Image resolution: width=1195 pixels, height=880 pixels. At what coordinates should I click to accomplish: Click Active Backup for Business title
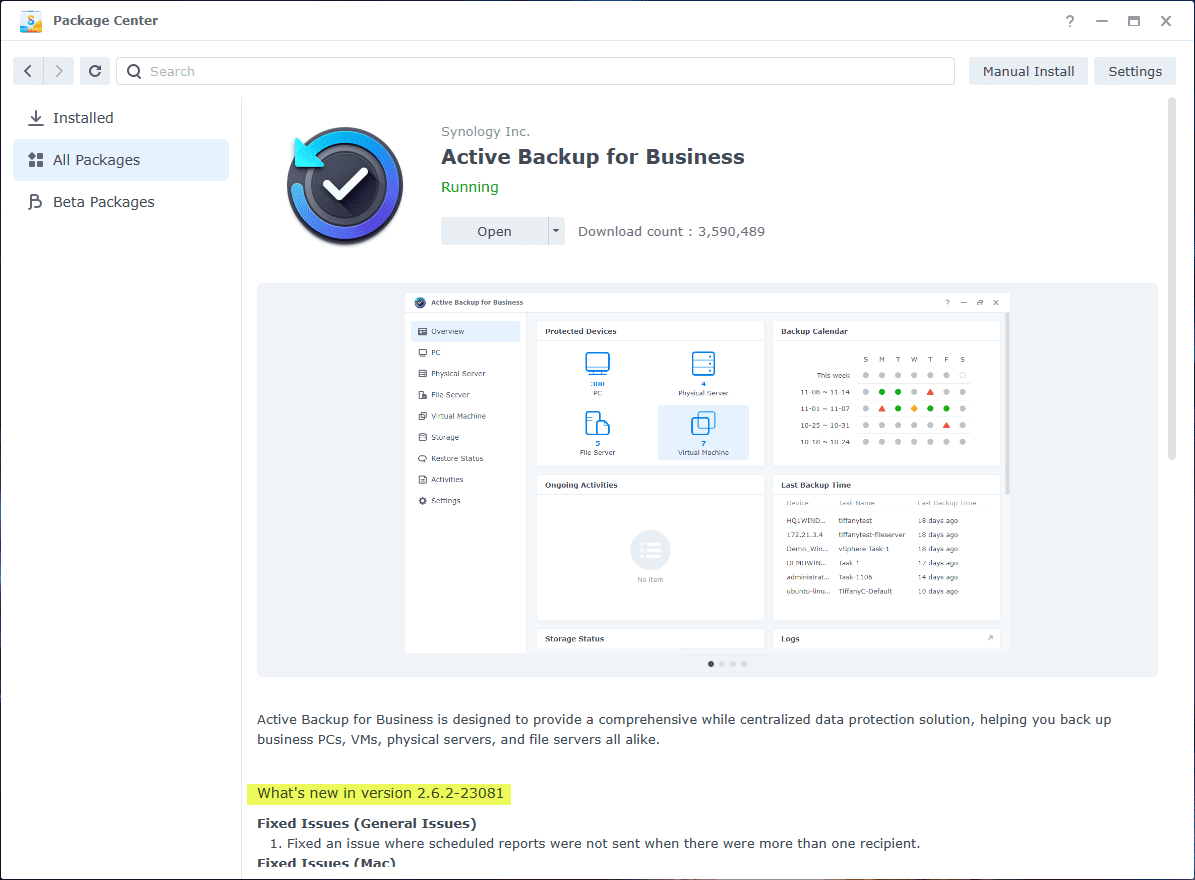click(x=592, y=157)
